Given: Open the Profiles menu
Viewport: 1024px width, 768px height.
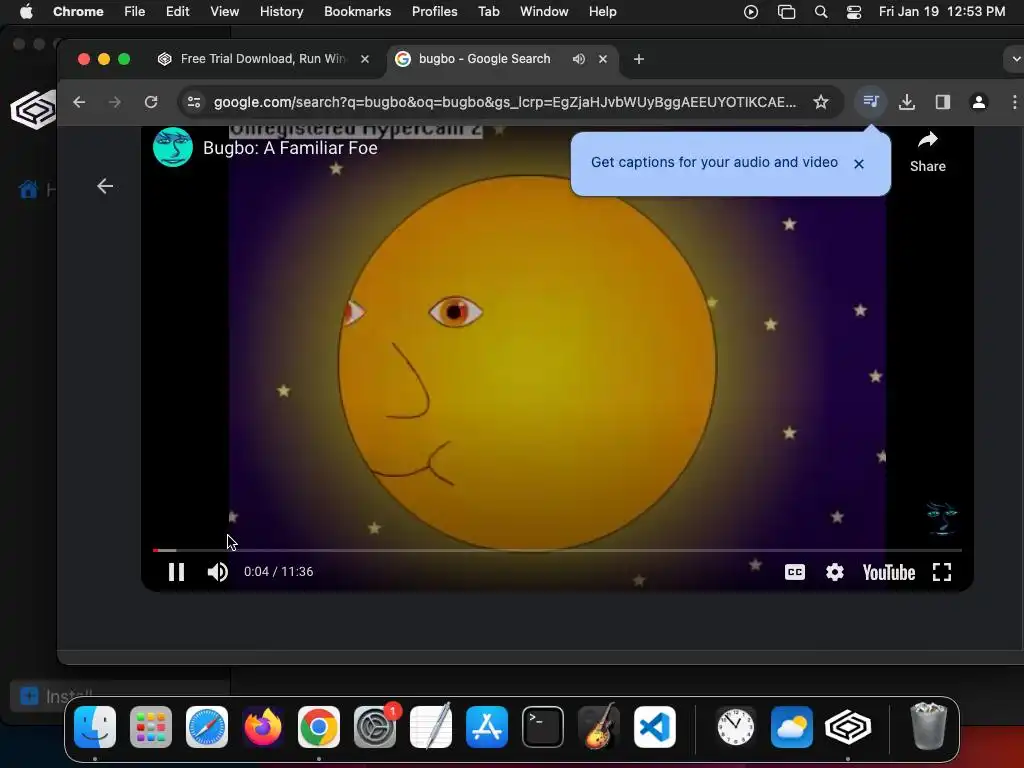Looking at the screenshot, I should 434,11.
